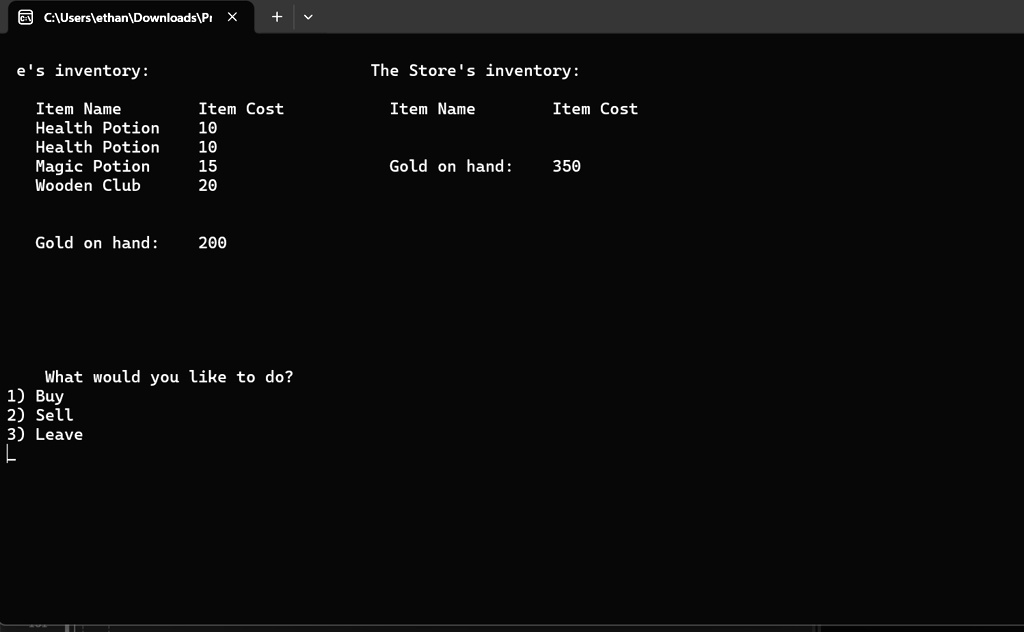The height and width of the screenshot is (632, 1024).
Task: Click the store's "Gold on hand:" label
Action: [451, 166]
